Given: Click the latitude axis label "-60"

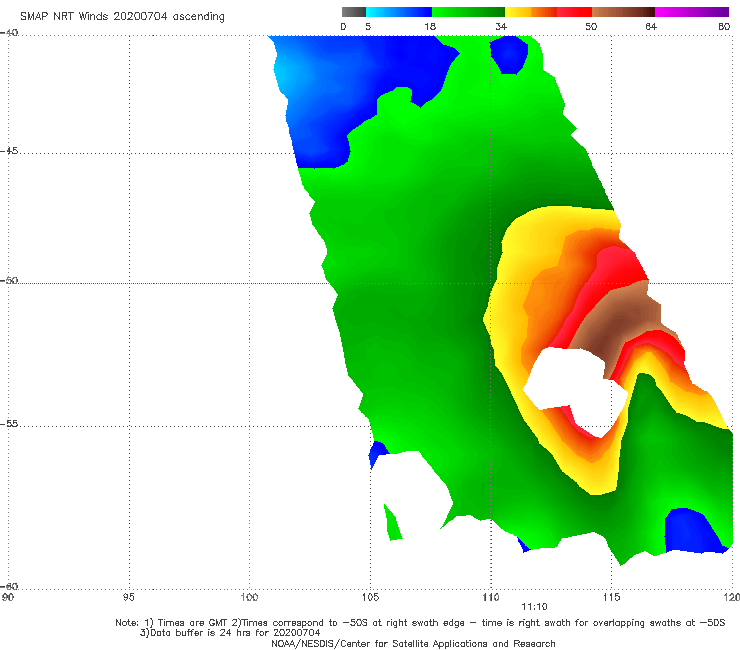Looking at the screenshot, I should point(9,586).
